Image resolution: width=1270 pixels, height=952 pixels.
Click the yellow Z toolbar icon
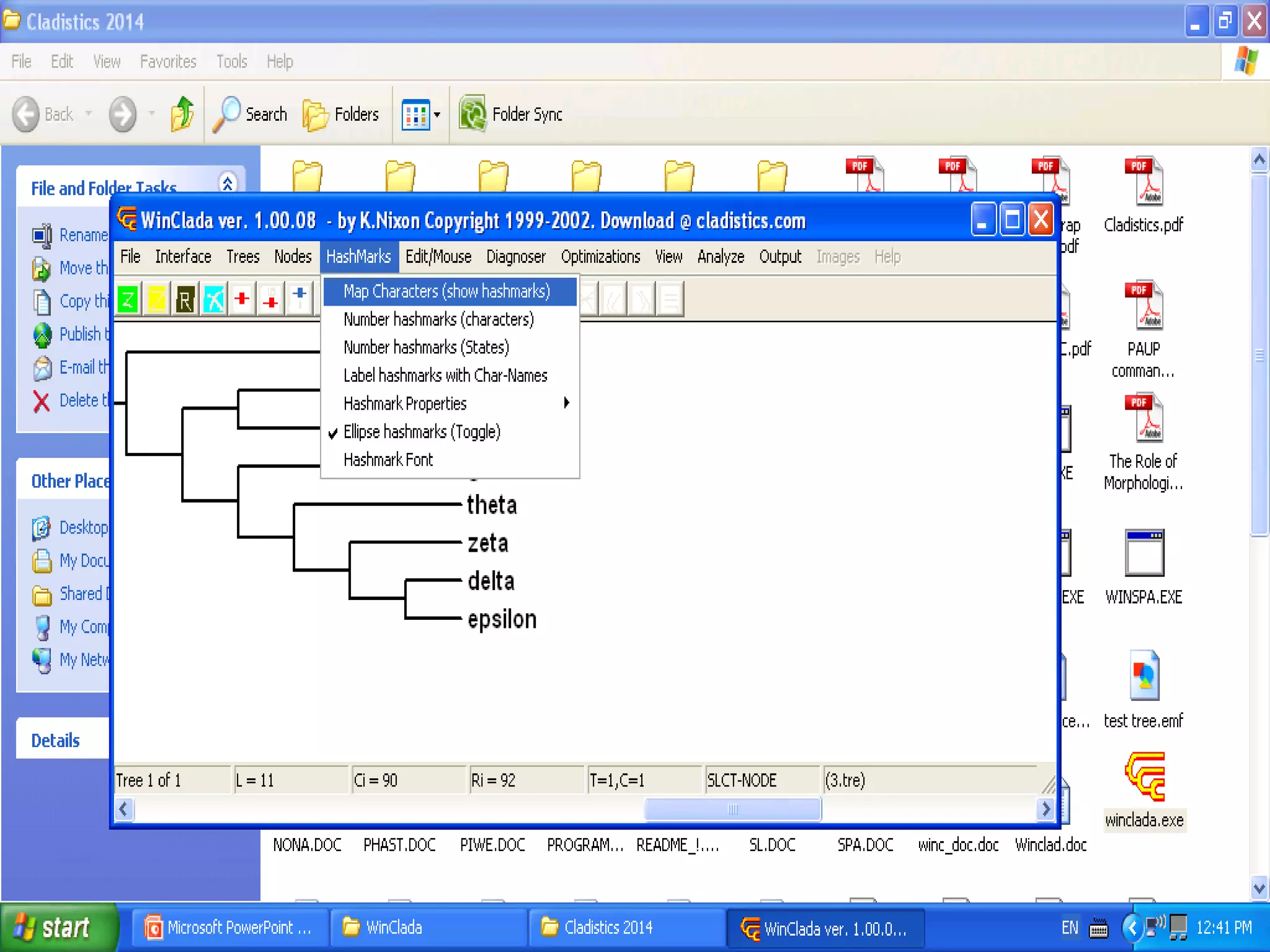click(156, 300)
